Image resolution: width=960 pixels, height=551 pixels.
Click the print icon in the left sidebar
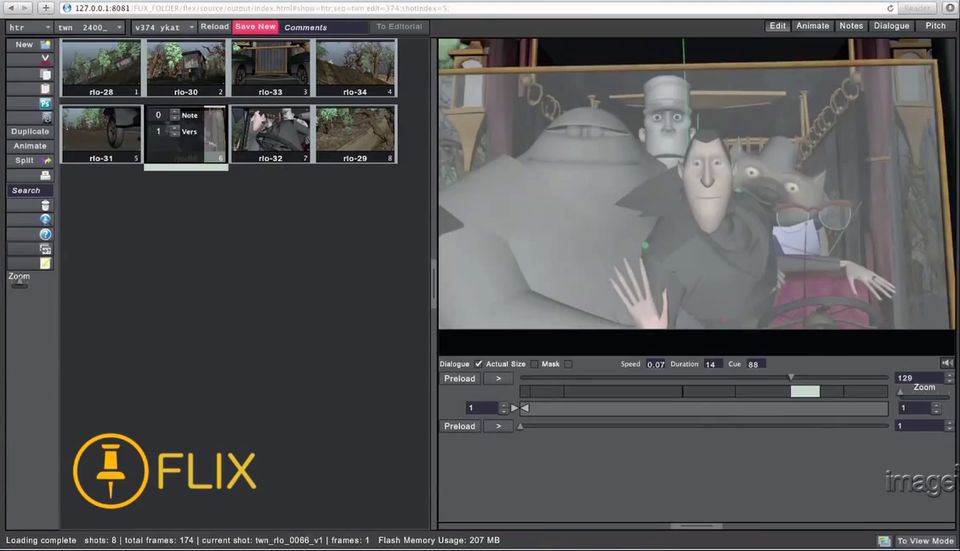(45, 175)
